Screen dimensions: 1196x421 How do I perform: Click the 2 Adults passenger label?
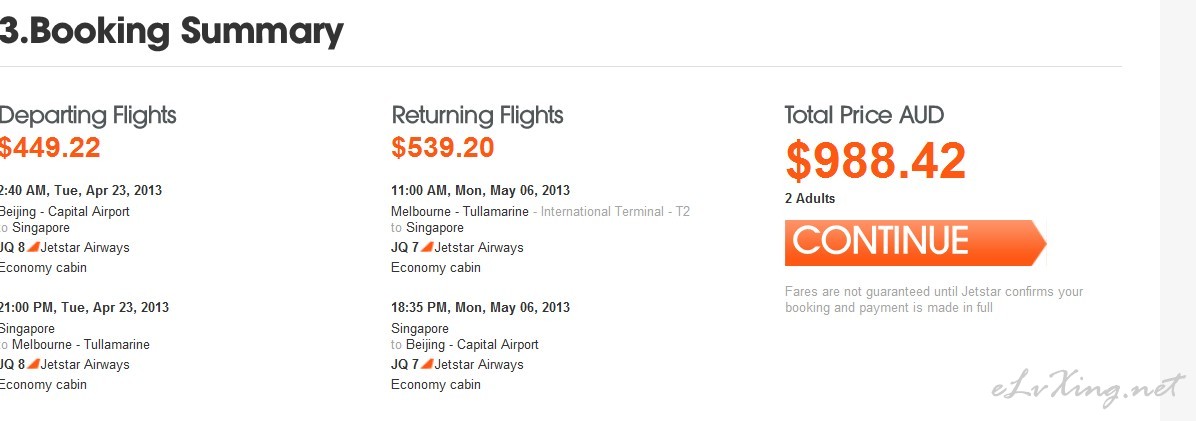810,199
